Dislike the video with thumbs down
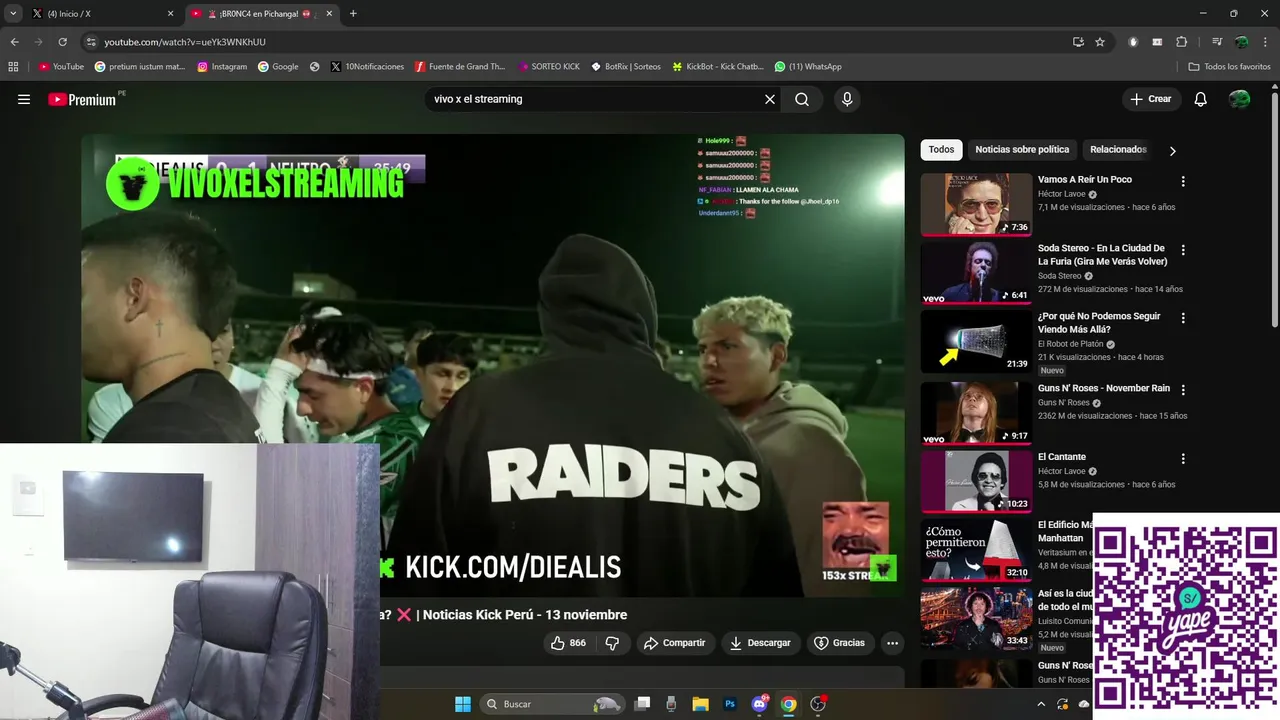Screen dimensions: 1280x720 coord(612,643)
